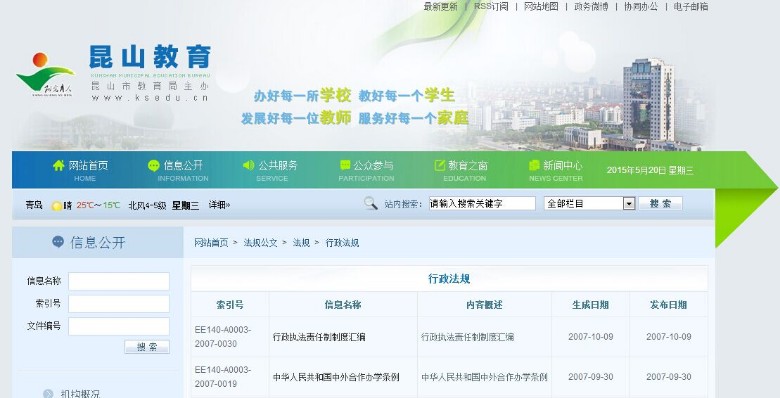Open 网站地图 in the top menu
780x398 pixels.
point(541,6)
